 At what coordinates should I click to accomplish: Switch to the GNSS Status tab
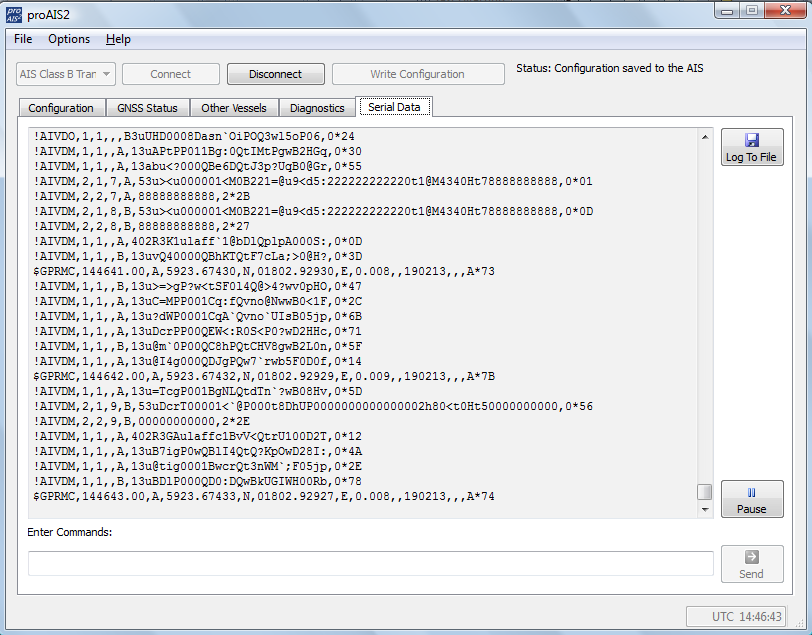click(147, 108)
